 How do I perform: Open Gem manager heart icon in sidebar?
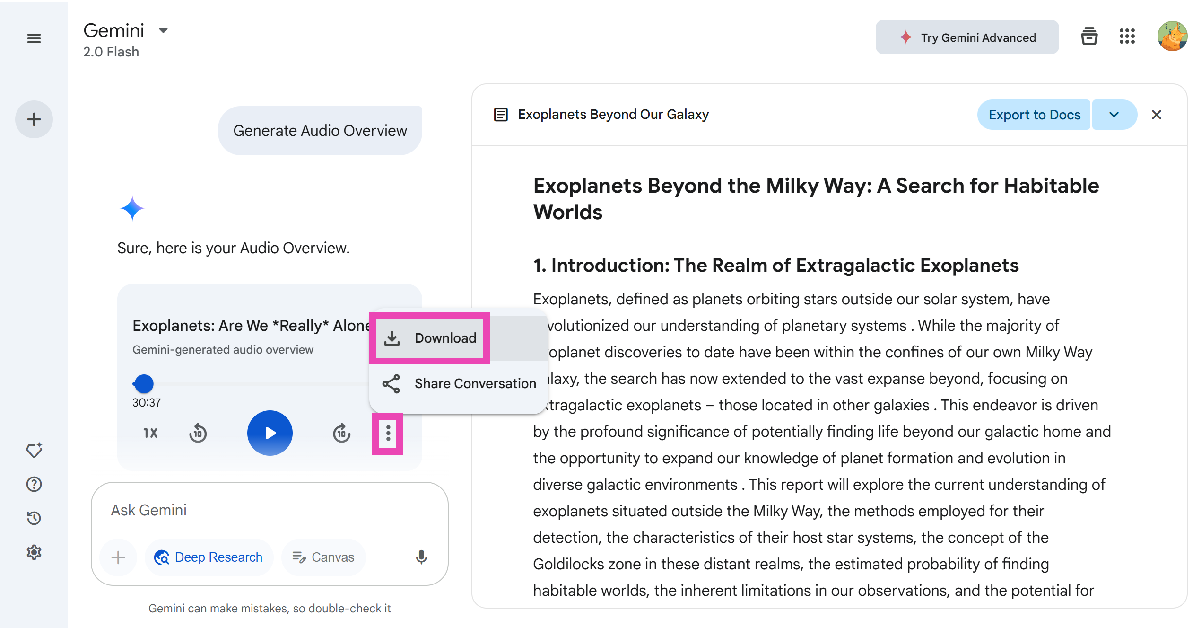[x=34, y=451]
